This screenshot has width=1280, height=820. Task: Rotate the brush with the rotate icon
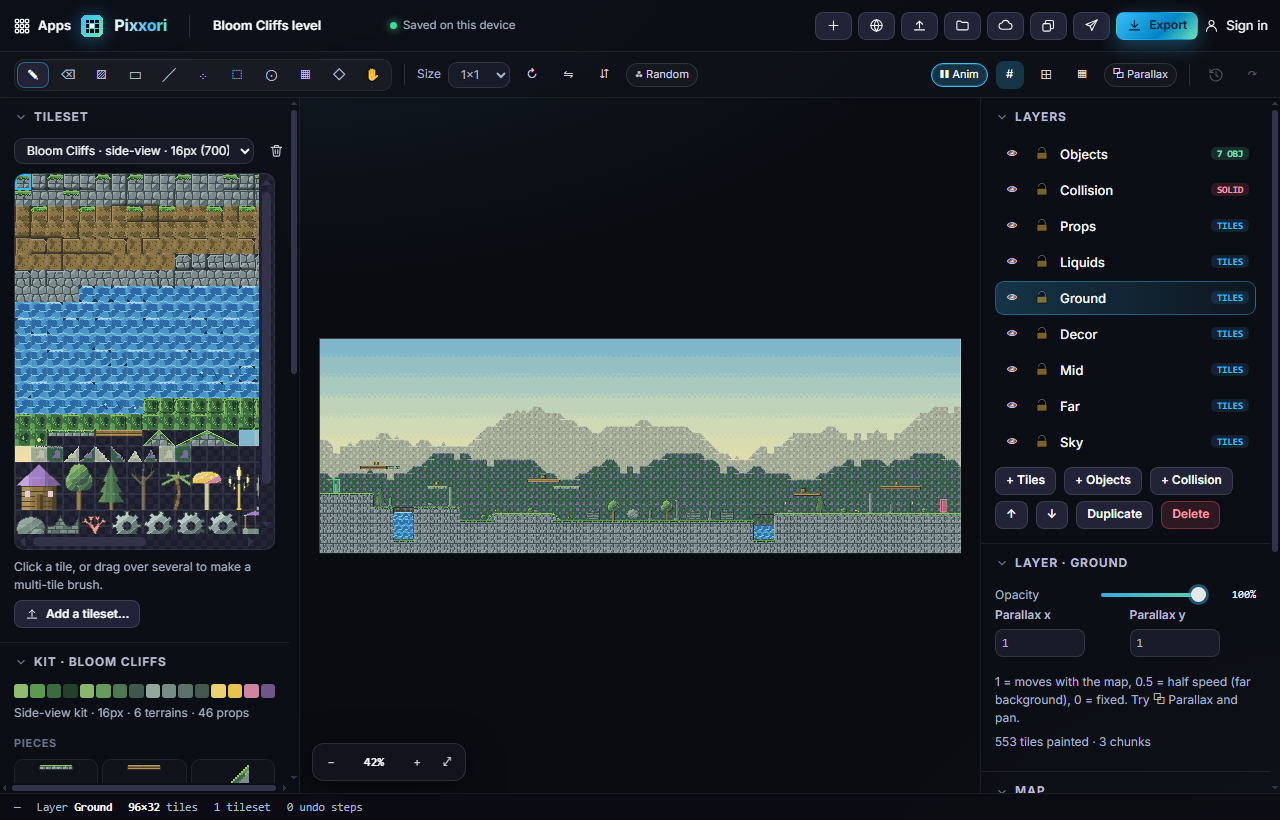[x=532, y=74]
